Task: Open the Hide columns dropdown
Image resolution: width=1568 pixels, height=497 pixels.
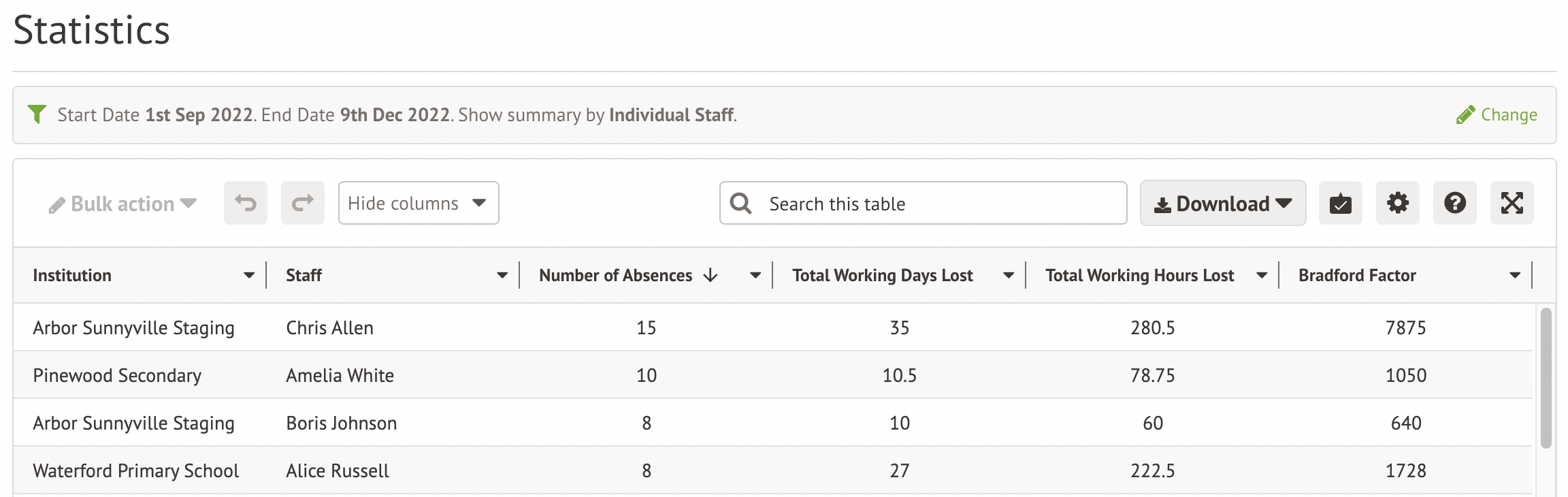Action: [x=418, y=203]
